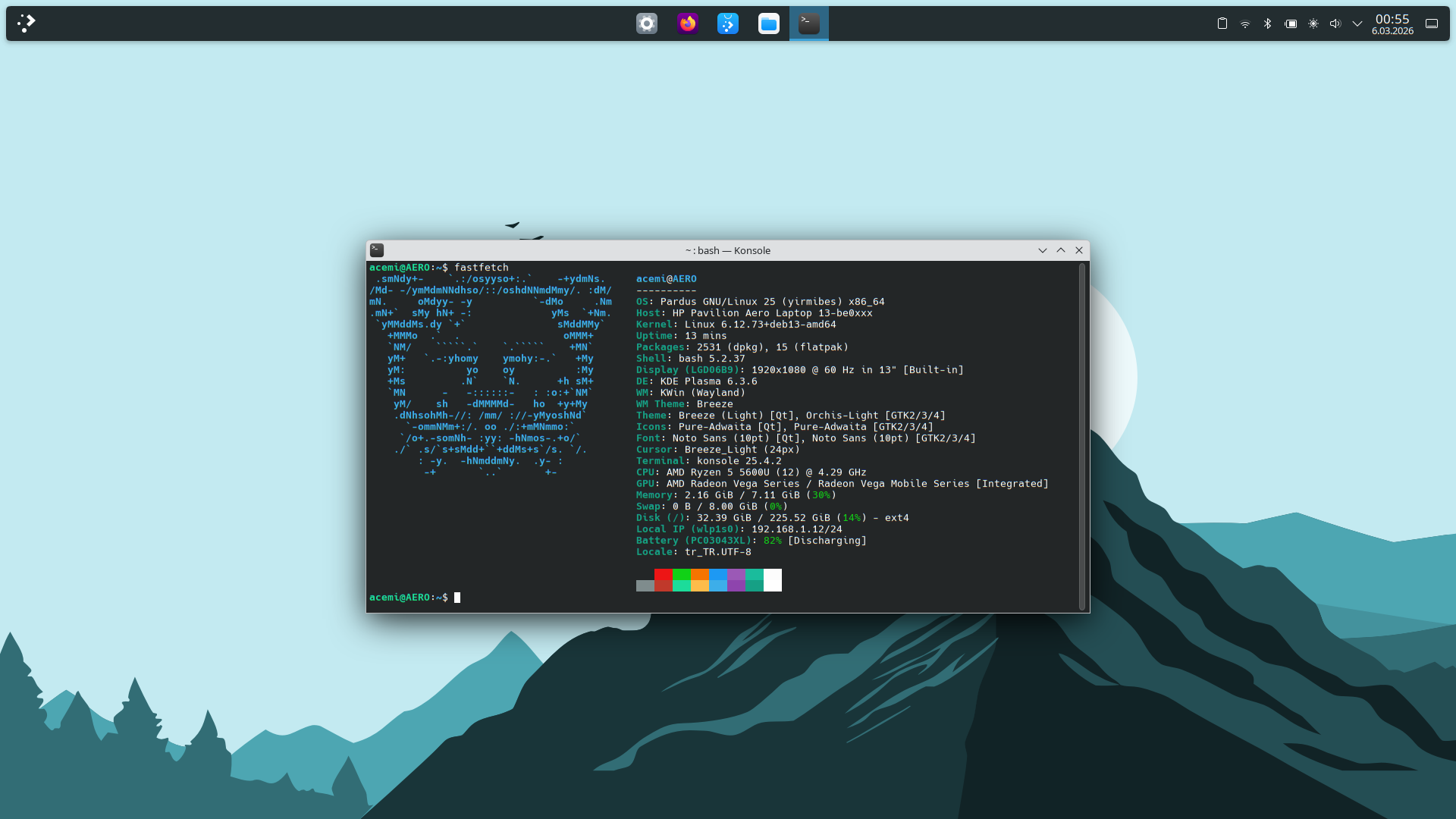Open the brightness and color applet
Image resolution: width=1456 pixels, height=819 pixels.
[1313, 24]
